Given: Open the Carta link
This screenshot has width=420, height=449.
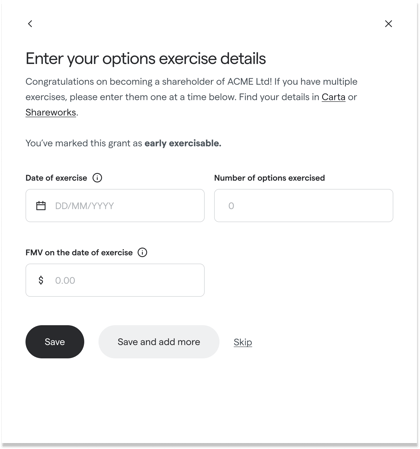Looking at the screenshot, I should pos(333,97).
